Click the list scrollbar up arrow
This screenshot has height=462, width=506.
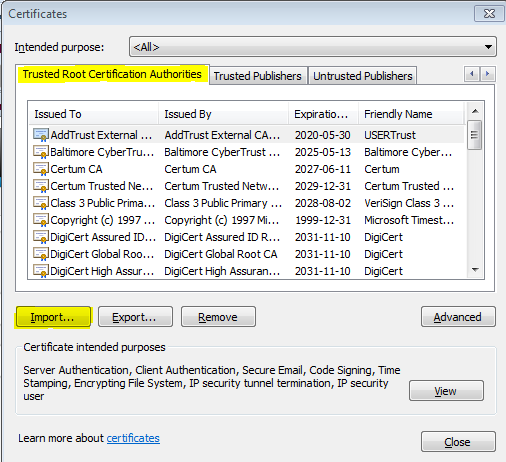(x=475, y=111)
